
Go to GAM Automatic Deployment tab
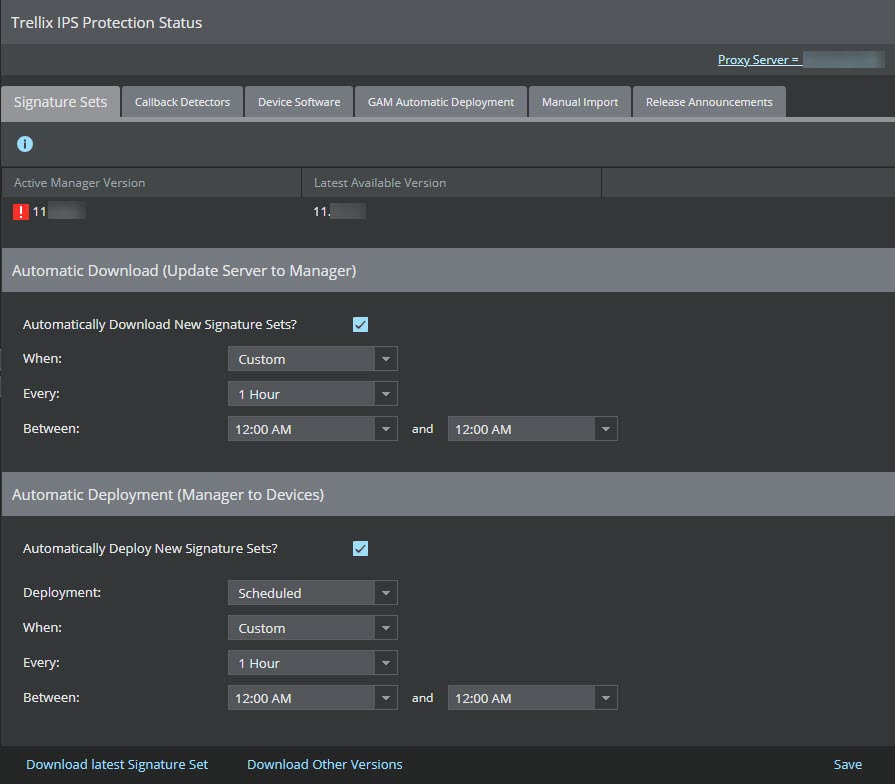(x=441, y=102)
